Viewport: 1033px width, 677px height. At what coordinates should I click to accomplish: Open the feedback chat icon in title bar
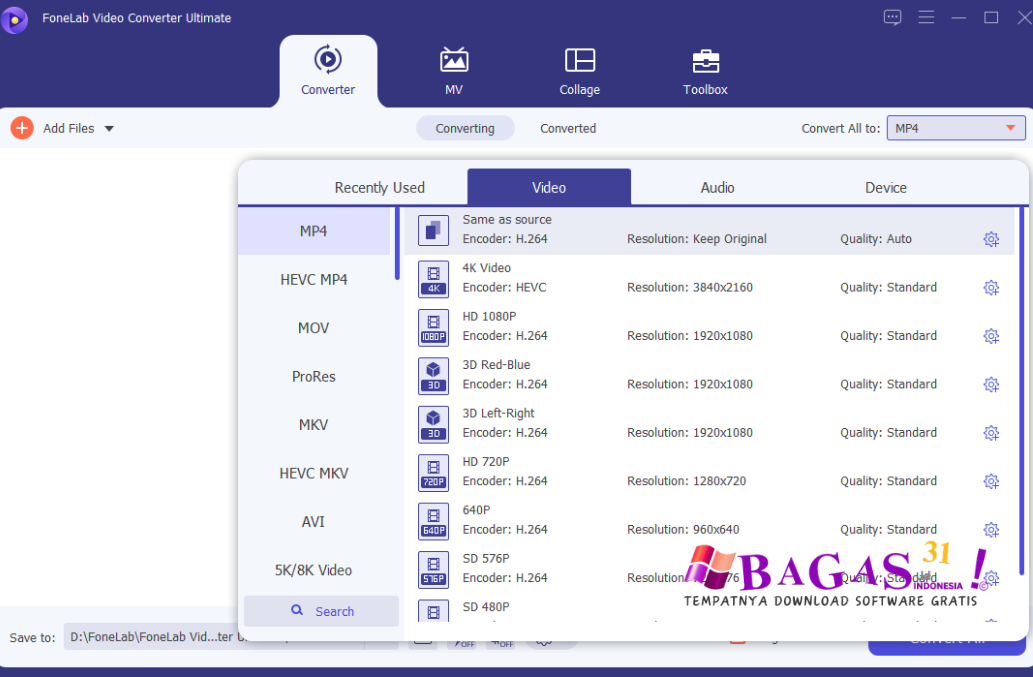pyautogui.click(x=892, y=17)
